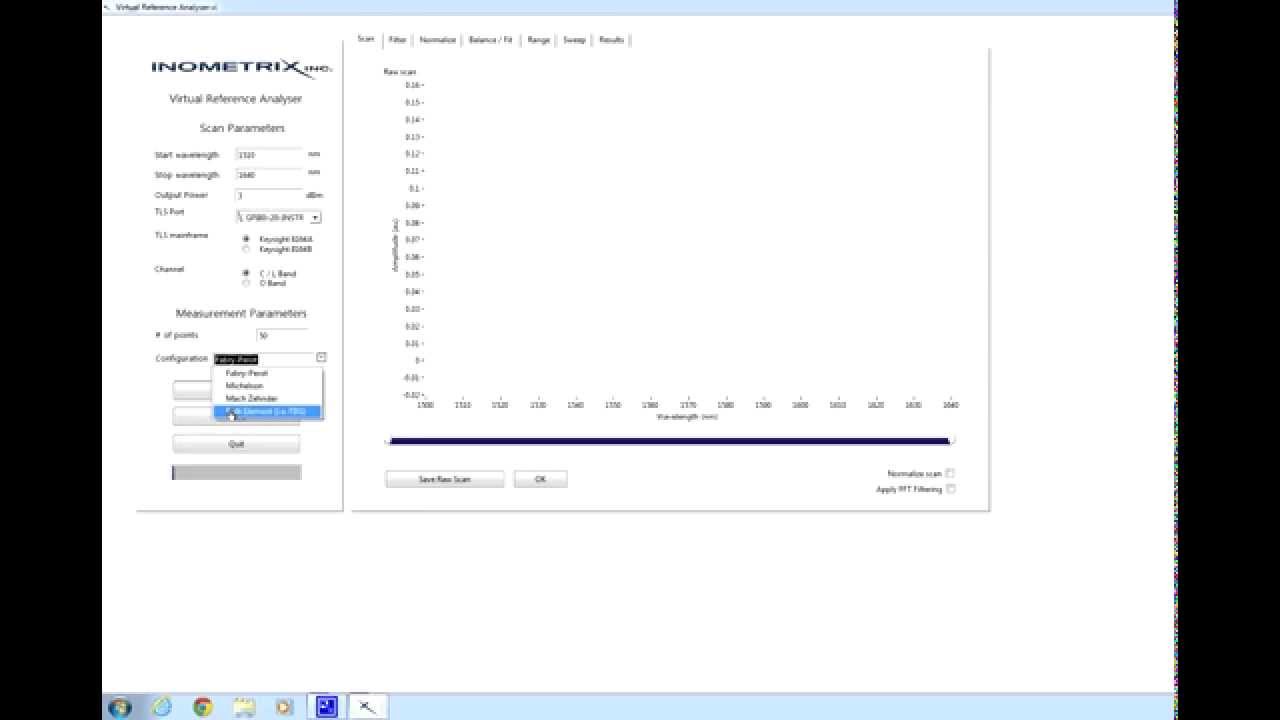1280x720 pixels.
Task: Select Keysight 8164A mainframe radio button
Action: tap(246, 239)
